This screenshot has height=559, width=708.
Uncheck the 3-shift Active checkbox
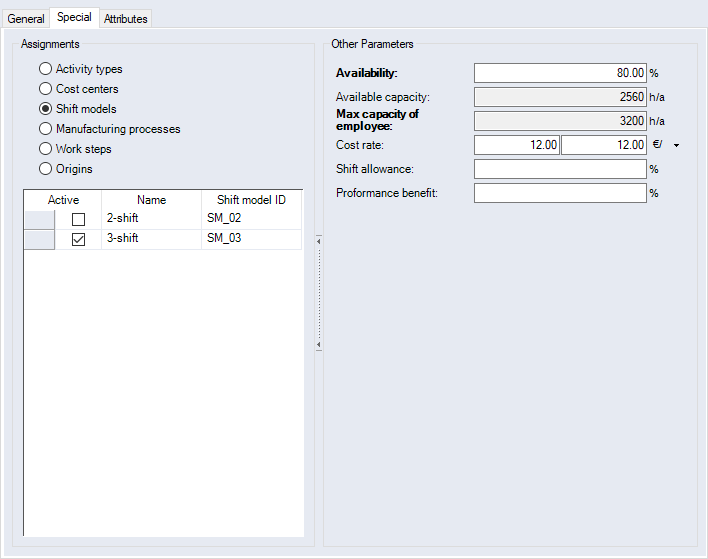point(78,239)
